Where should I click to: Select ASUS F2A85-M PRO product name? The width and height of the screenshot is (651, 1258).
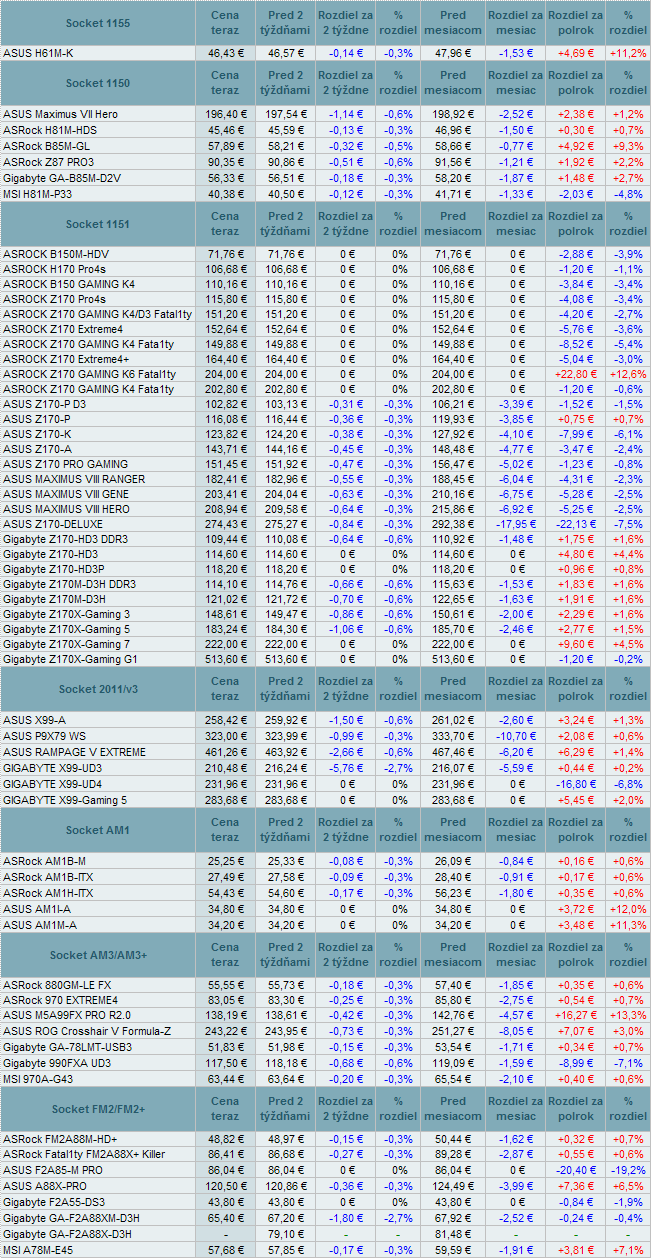[52, 1169]
